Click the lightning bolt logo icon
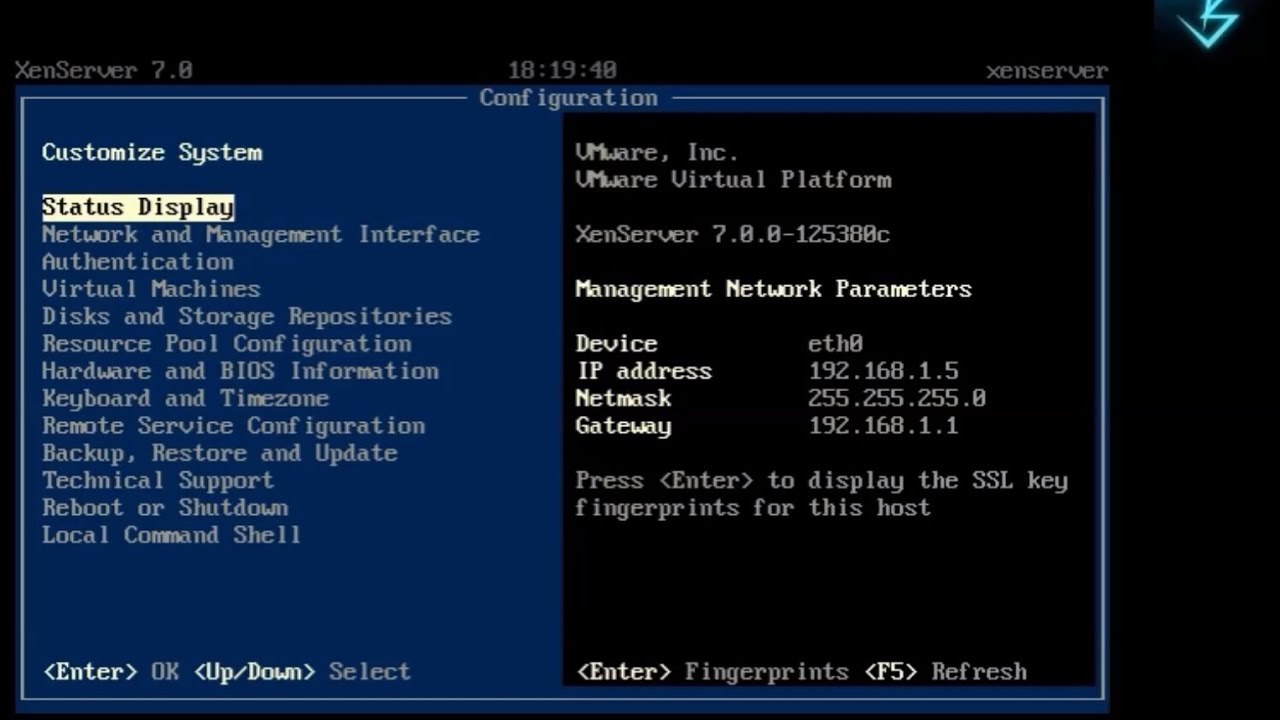The width and height of the screenshot is (1280, 720). (1209, 24)
